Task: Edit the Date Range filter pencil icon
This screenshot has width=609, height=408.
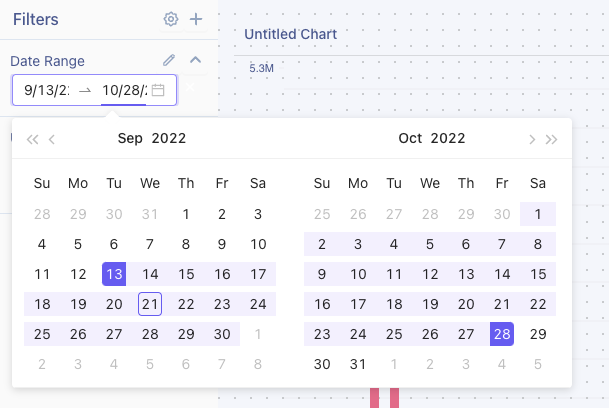Action: coord(169,60)
